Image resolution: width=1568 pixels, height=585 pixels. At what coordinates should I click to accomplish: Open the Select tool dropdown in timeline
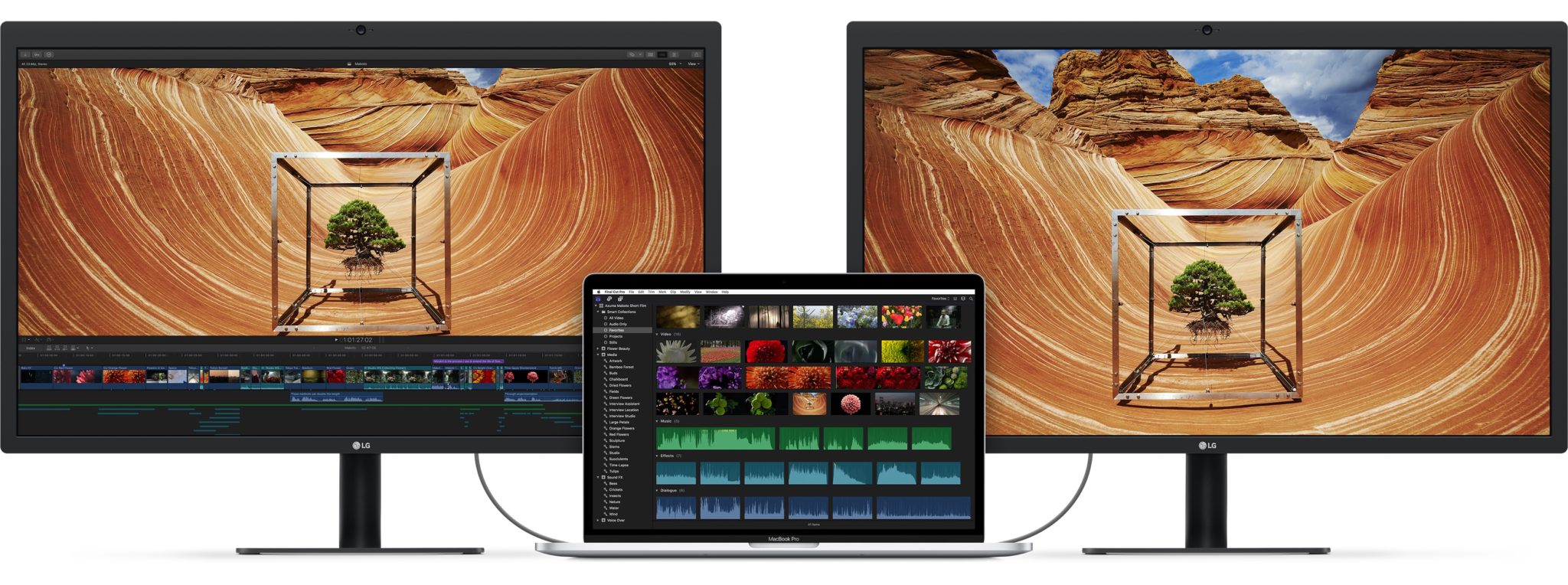(88, 348)
